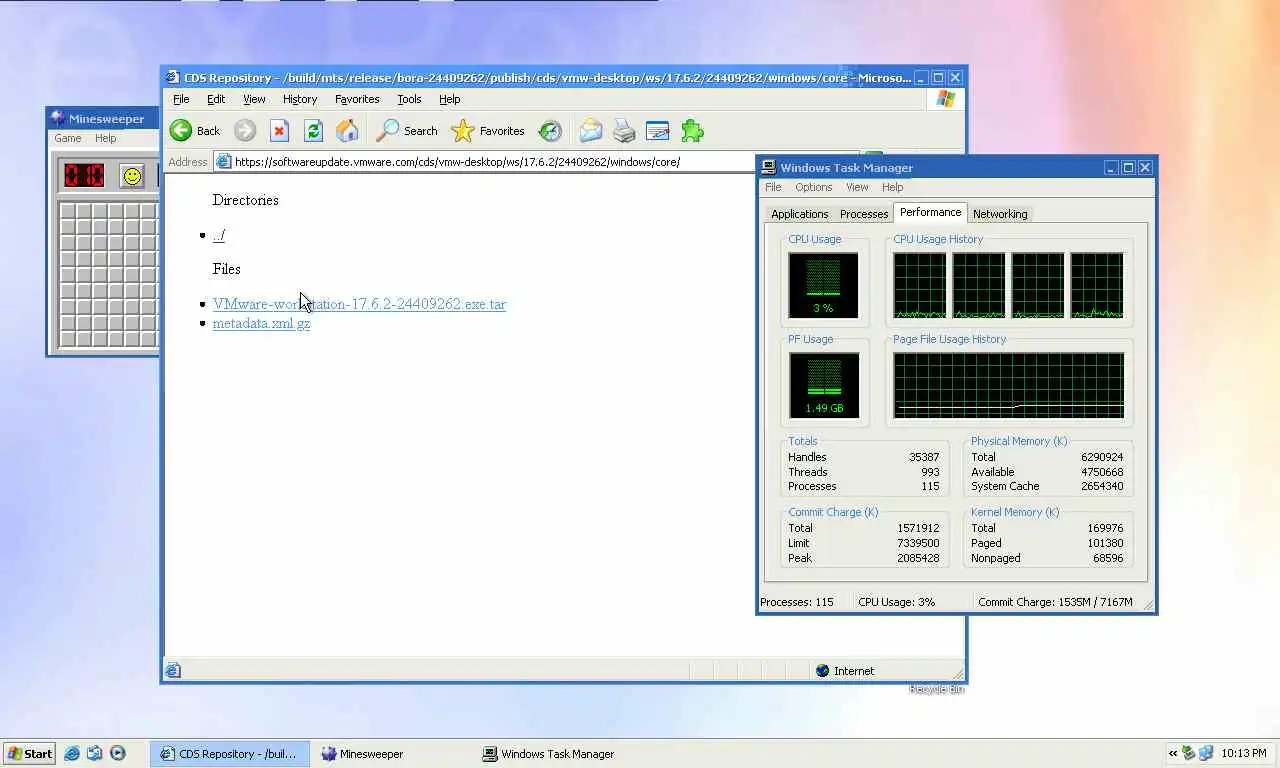The width and height of the screenshot is (1280, 768).
Task: Click the Task Manager title bar icon
Action: pos(768,168)
